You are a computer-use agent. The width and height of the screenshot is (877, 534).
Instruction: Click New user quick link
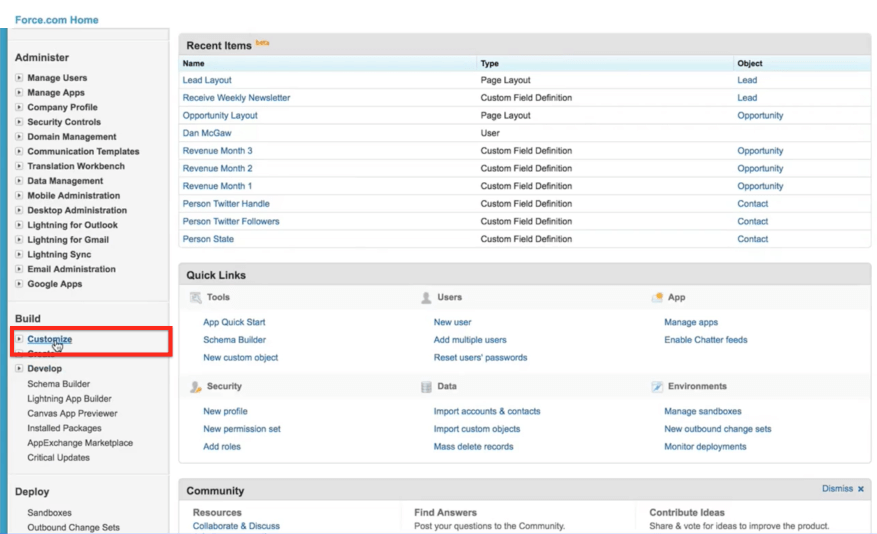click(x=452, y=322)
